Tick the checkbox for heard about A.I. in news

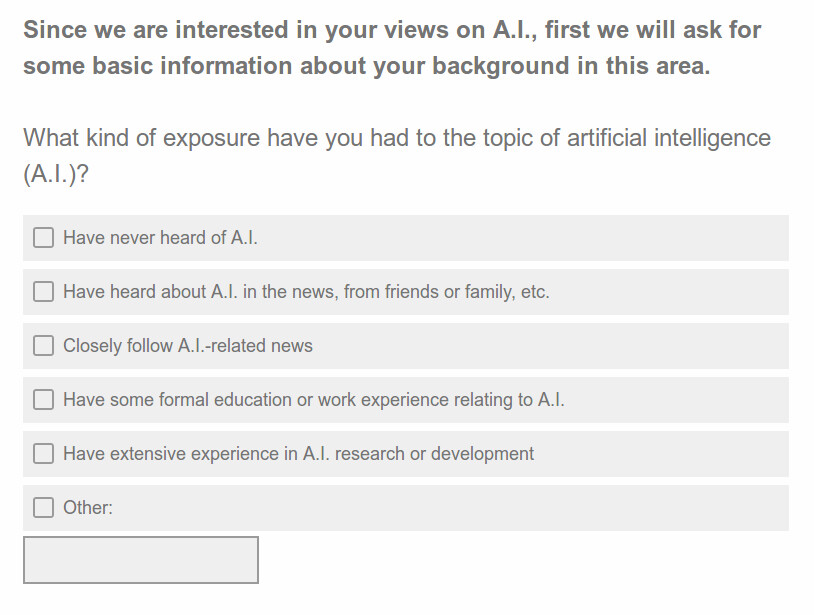coord(43,292)
